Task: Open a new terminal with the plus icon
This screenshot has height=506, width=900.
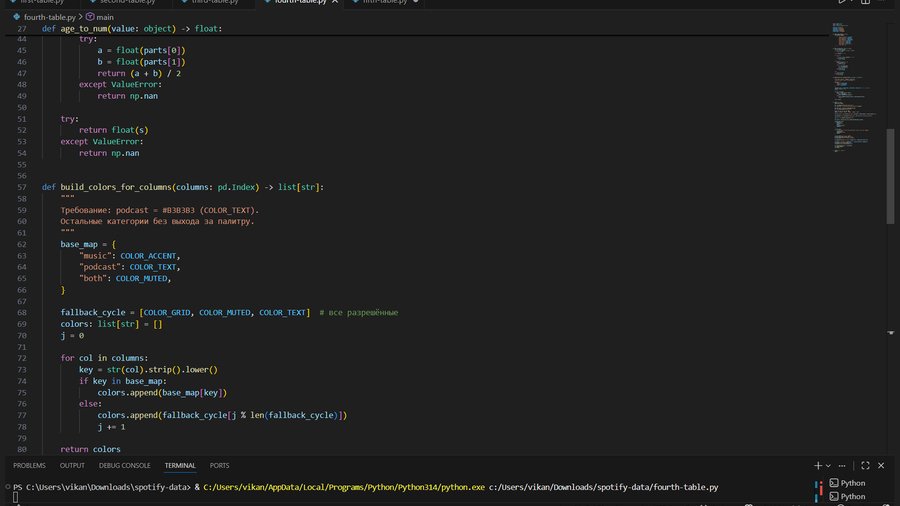Action: point(818,465)
